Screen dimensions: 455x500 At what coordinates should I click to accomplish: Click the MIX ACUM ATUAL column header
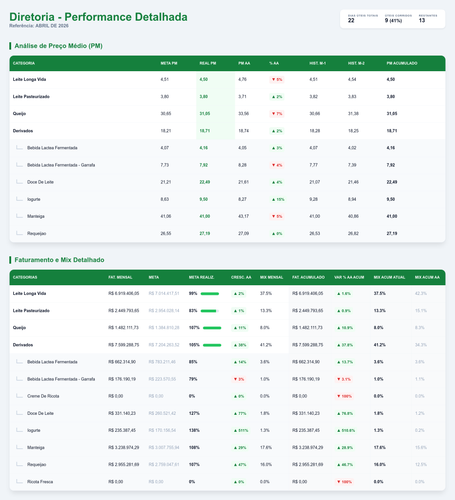coord(389,277)
